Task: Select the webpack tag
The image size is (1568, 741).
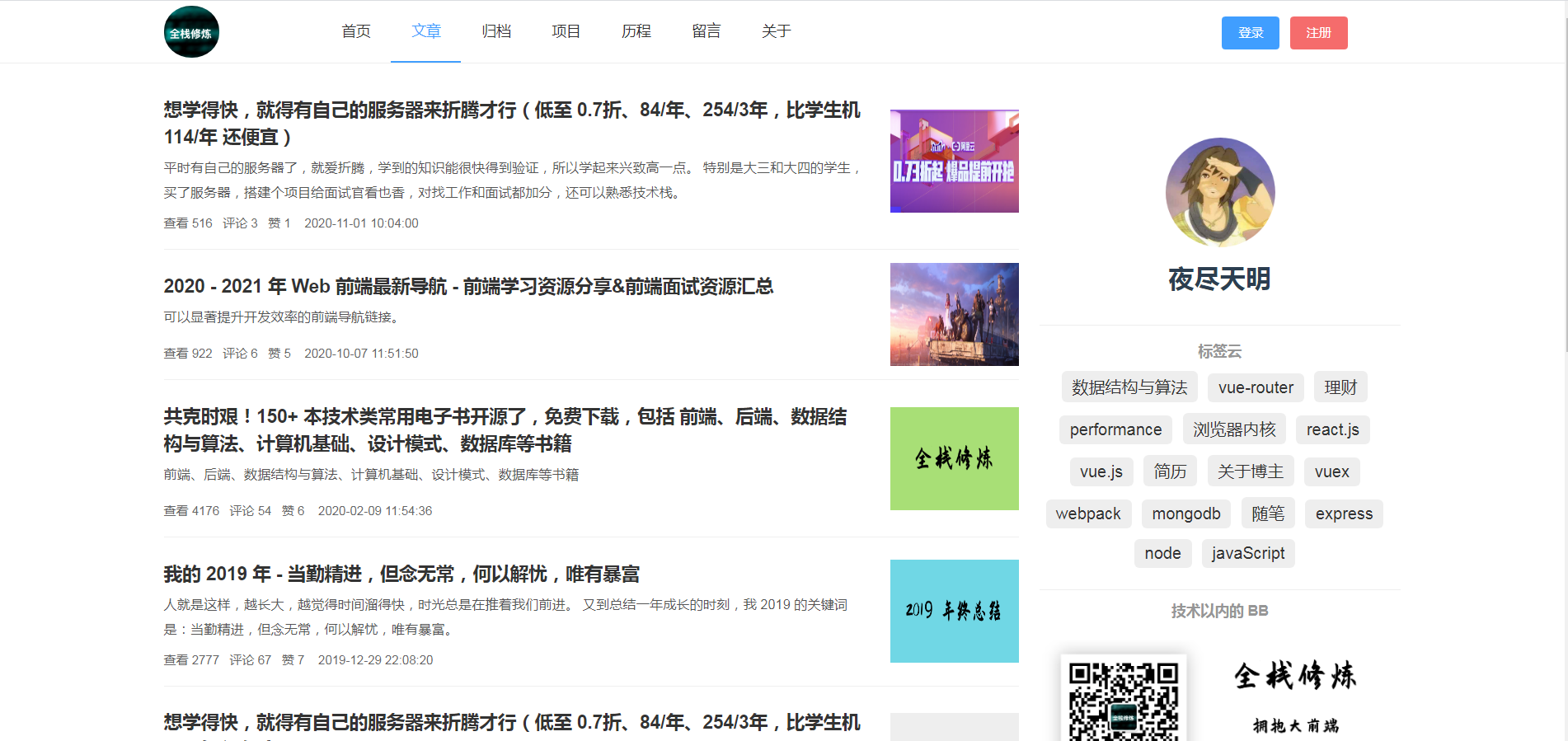Action: coord(1088,514)
